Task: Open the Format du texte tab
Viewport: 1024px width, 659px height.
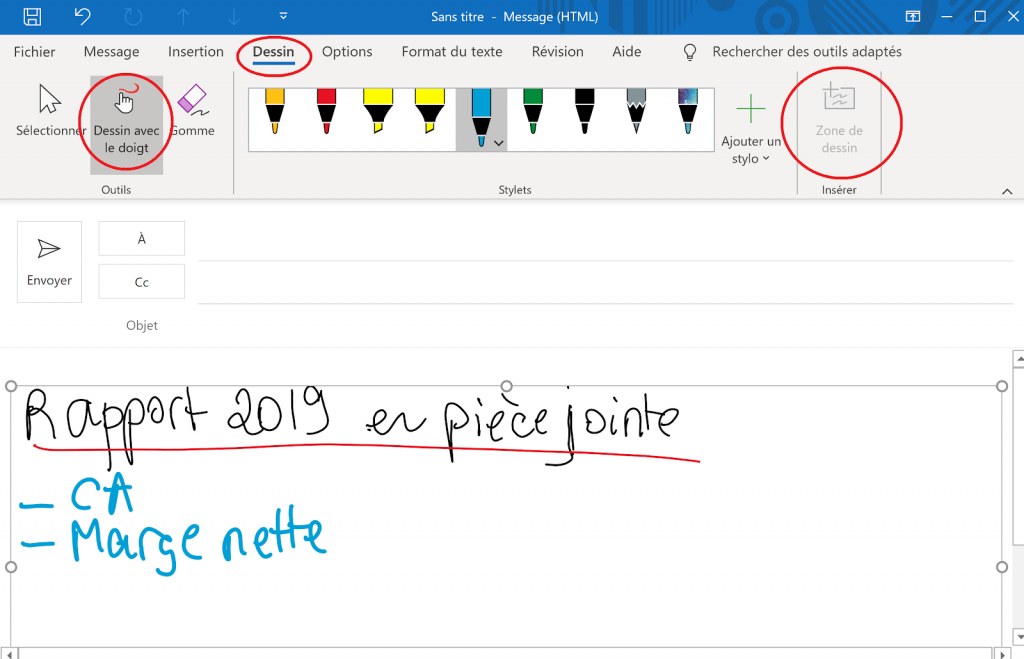Action: click(452, 52)
